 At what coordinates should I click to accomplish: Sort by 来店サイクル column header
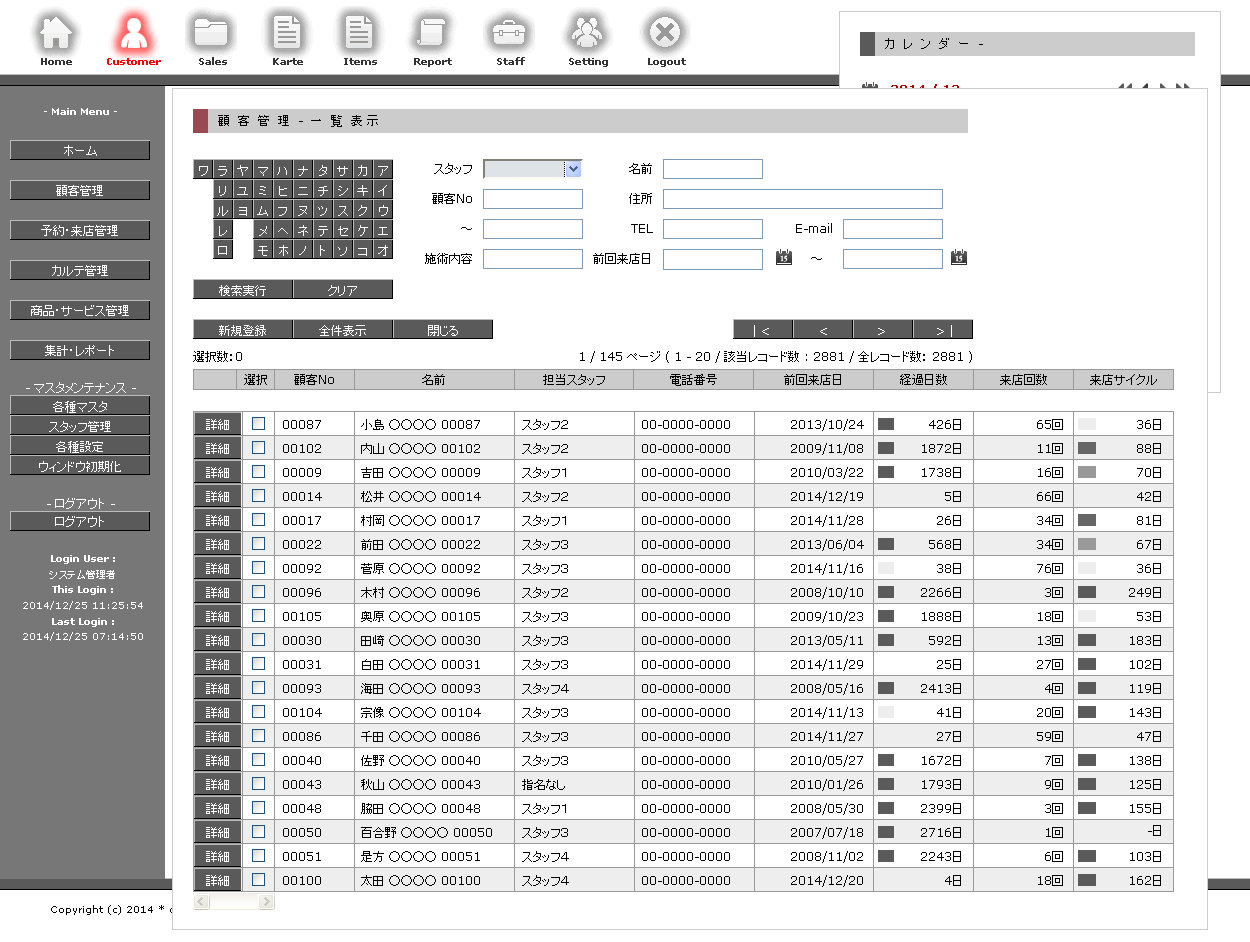(x=1123, y=380)
